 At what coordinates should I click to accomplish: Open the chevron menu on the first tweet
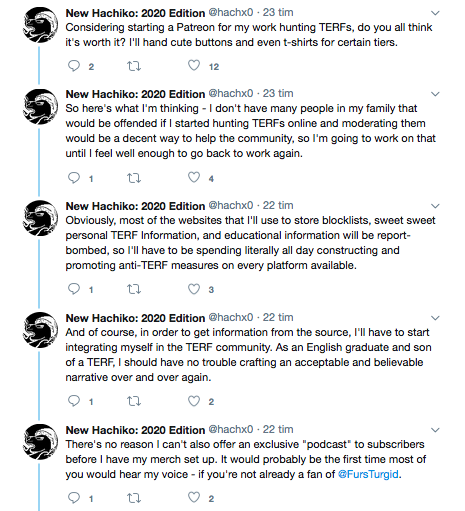point(435,13)
